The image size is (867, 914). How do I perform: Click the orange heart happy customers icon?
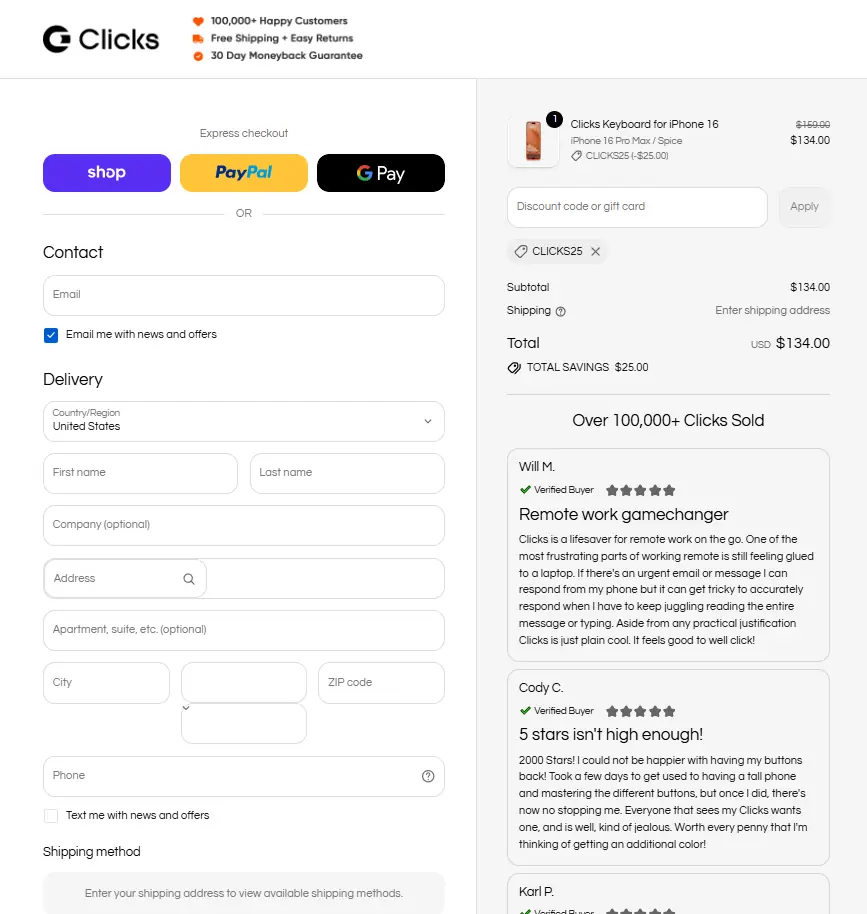(x=198, y=22)
